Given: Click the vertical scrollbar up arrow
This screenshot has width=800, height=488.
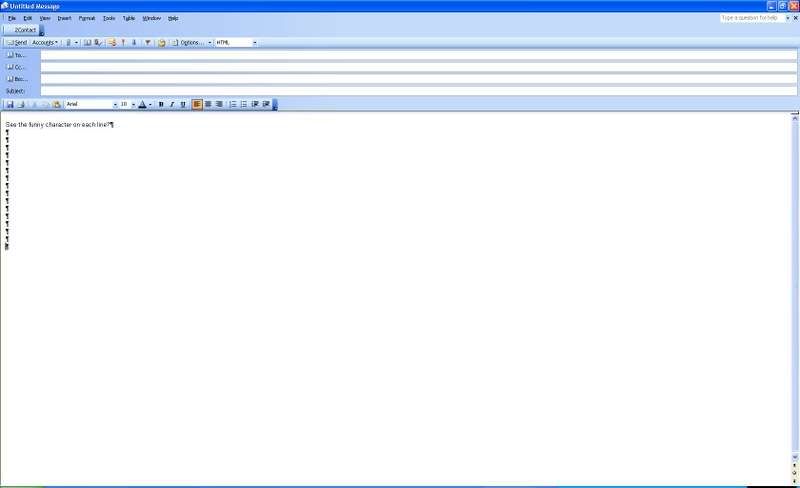Looking at the screenshot, I should coord(794,118).
